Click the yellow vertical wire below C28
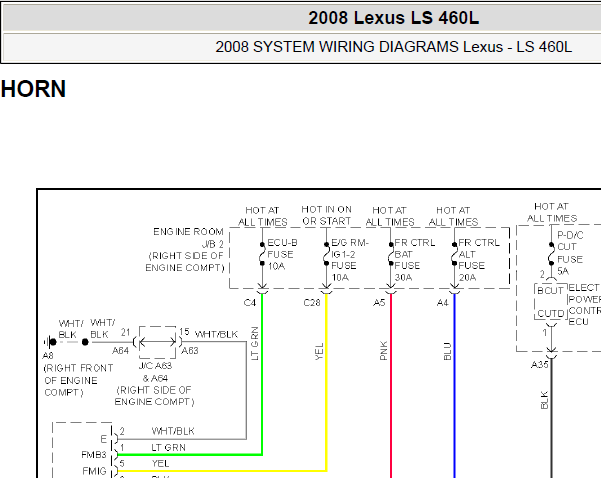Screen dimensions: 601x478 tap(326, 383)
